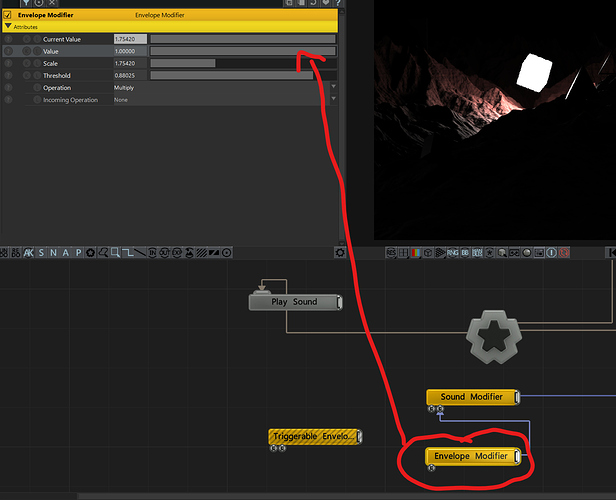Select the Triggerable Envelope node
616x500 pixels.
click(x=315, y=437)
